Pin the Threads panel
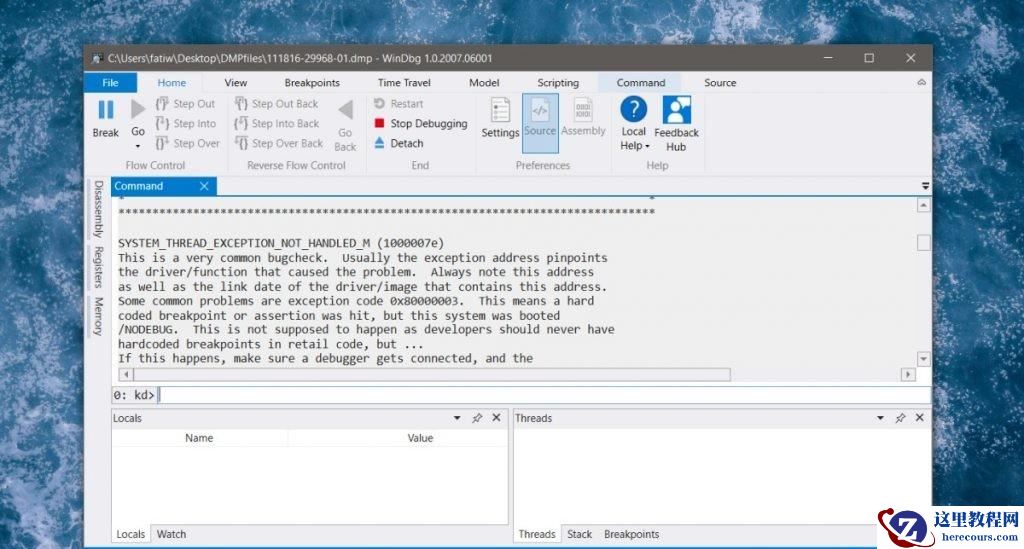The width and height of the screenshot is (1024, 549). pyautogui.click(x=900, y=418)
